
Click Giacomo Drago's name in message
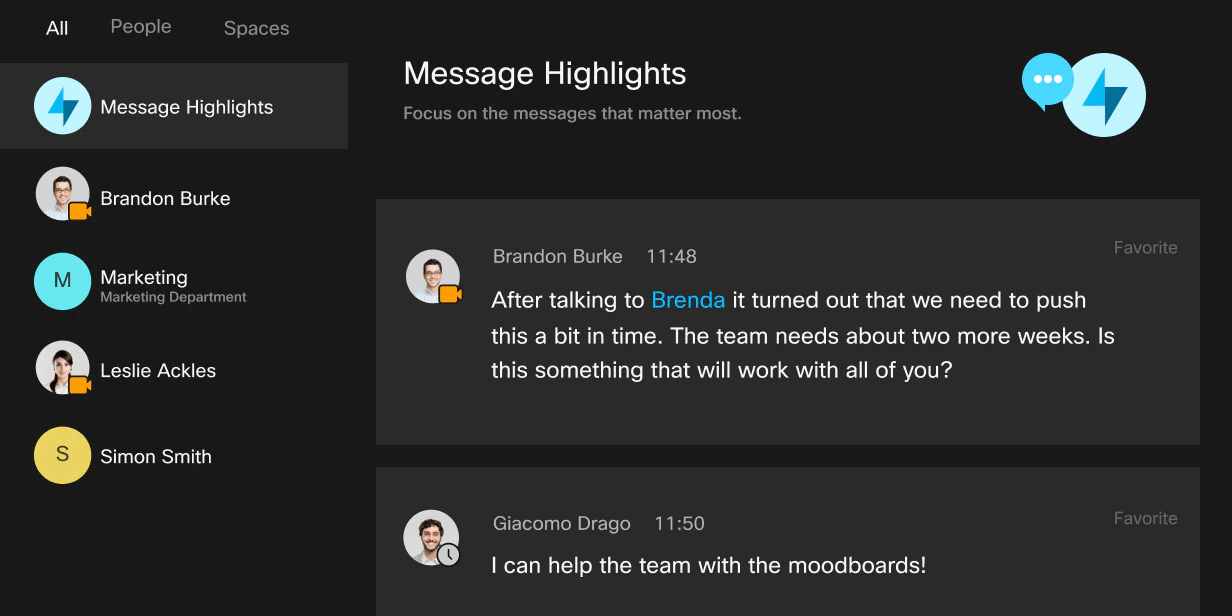click(x=561, y=523)
